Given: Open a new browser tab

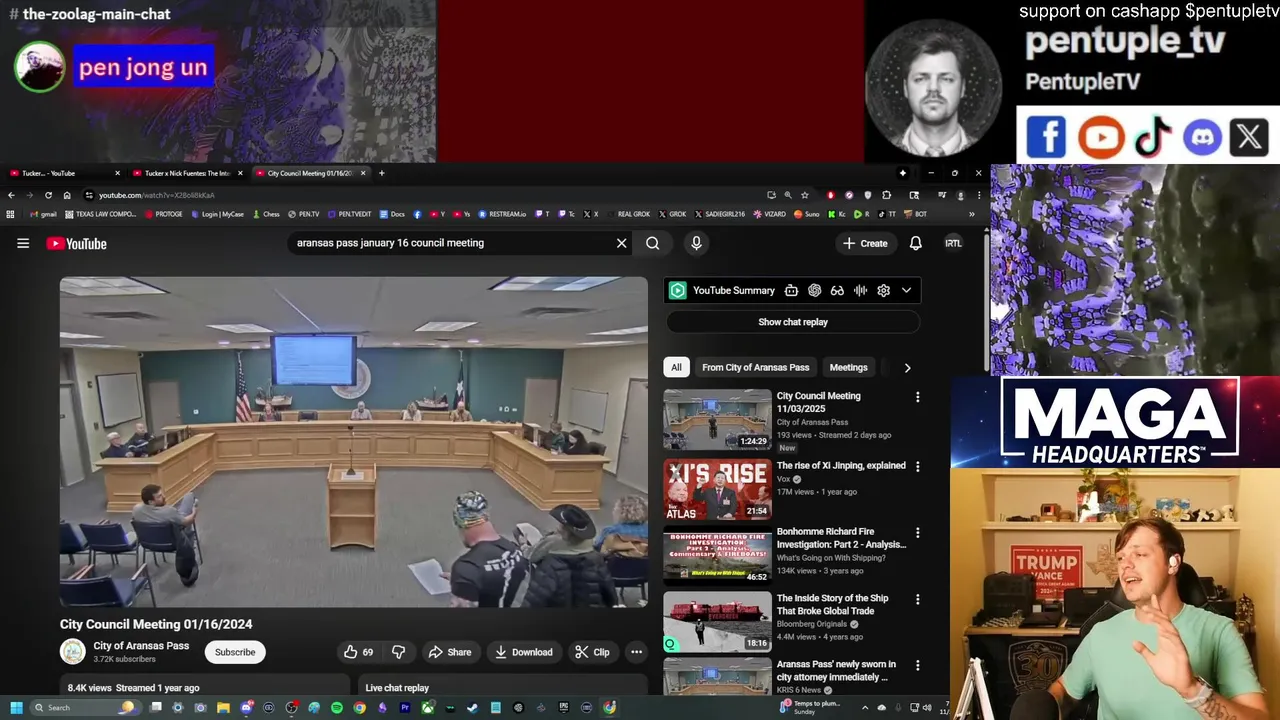Looking at the screenshot, I should point(381,173).
